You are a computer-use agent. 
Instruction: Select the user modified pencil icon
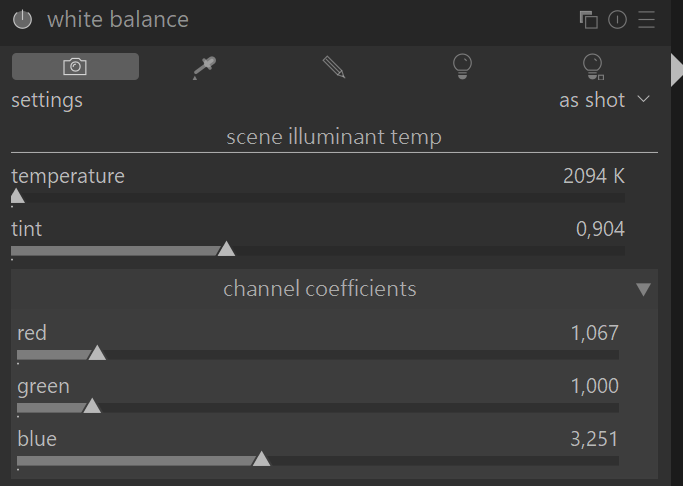(333, 66)
